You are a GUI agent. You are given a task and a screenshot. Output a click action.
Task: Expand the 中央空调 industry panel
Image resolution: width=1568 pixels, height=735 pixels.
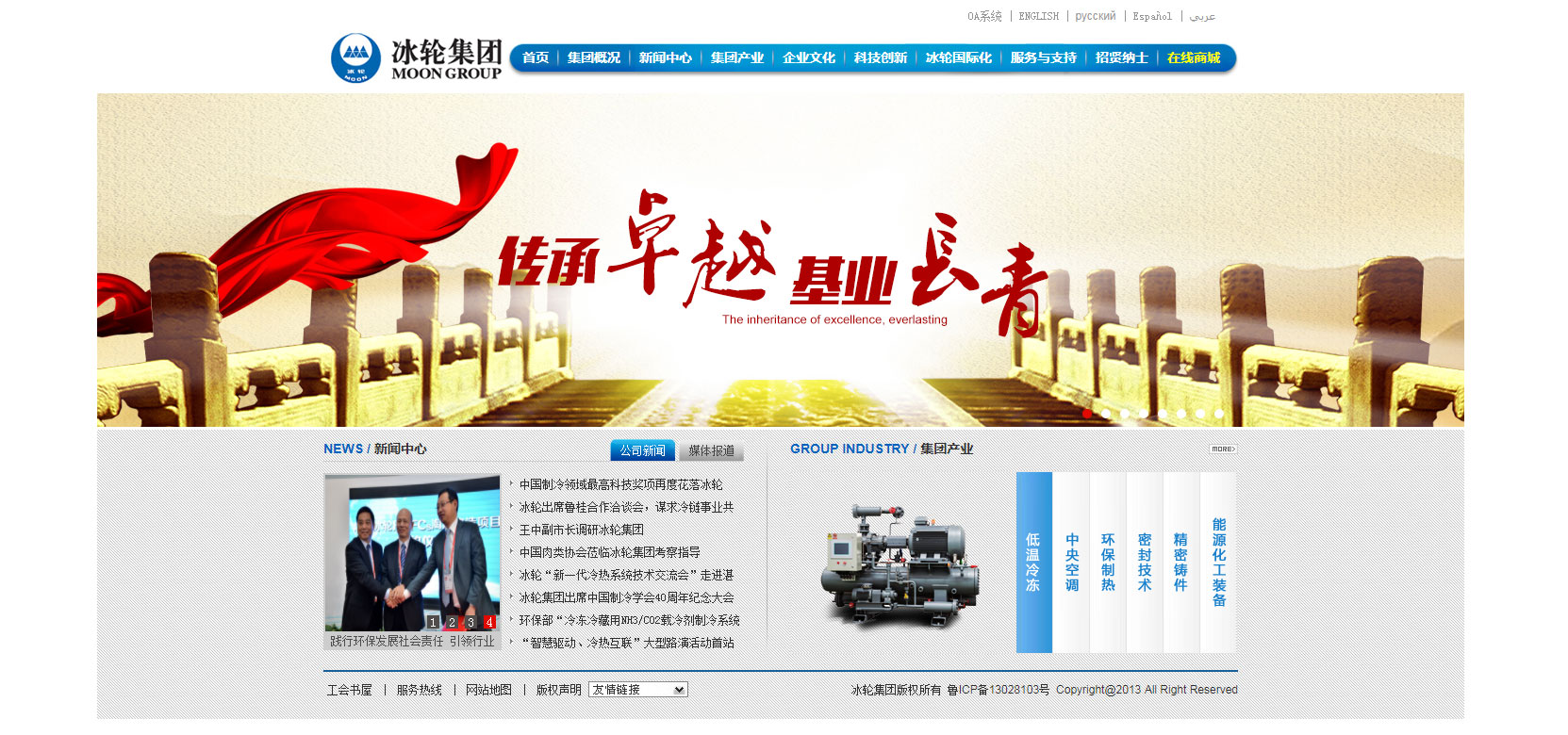click(1071, 563)
